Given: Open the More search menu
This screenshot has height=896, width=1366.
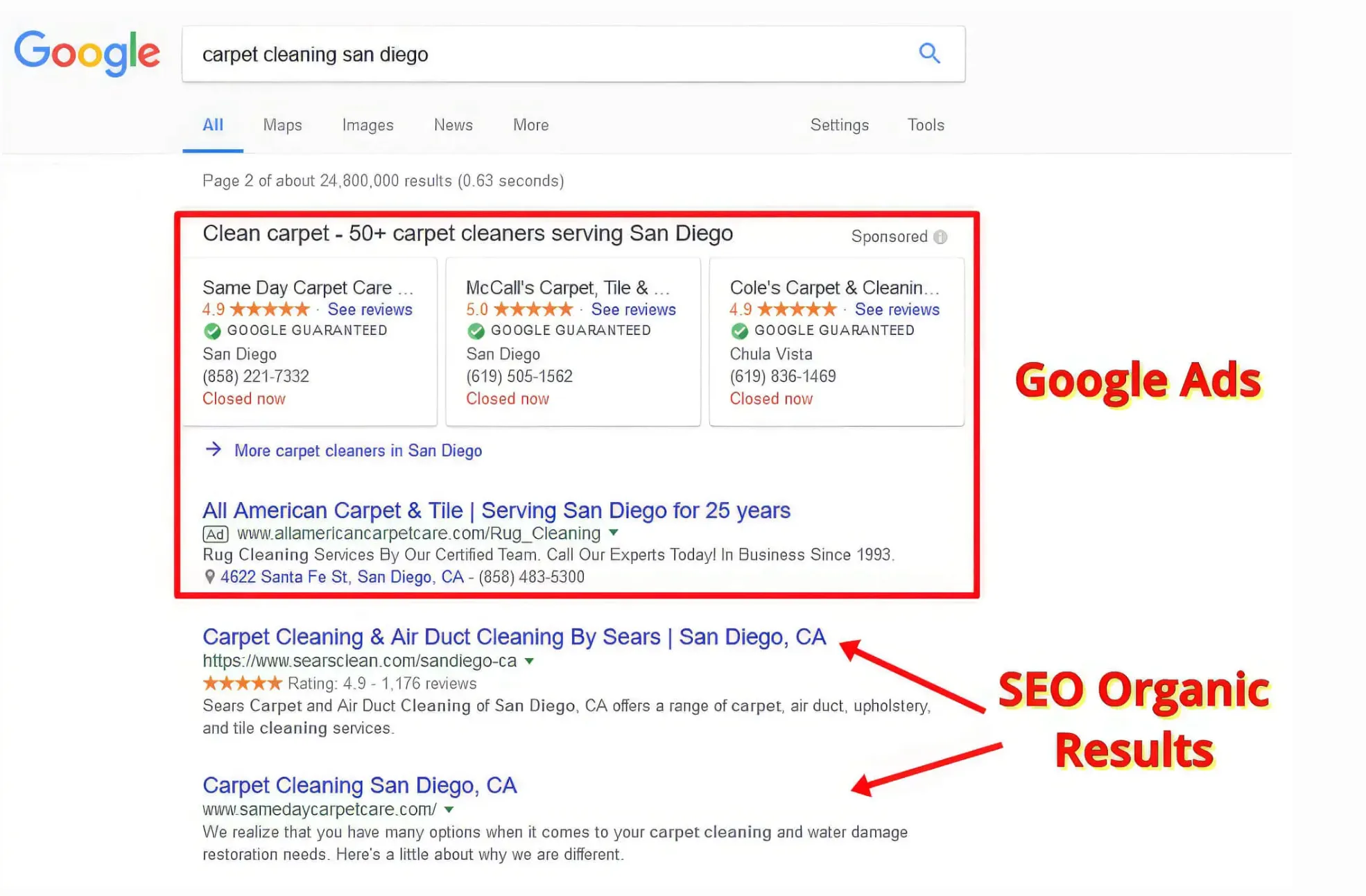Looking at the screenshot, I should pyautogui.click(x=530, y=125).
